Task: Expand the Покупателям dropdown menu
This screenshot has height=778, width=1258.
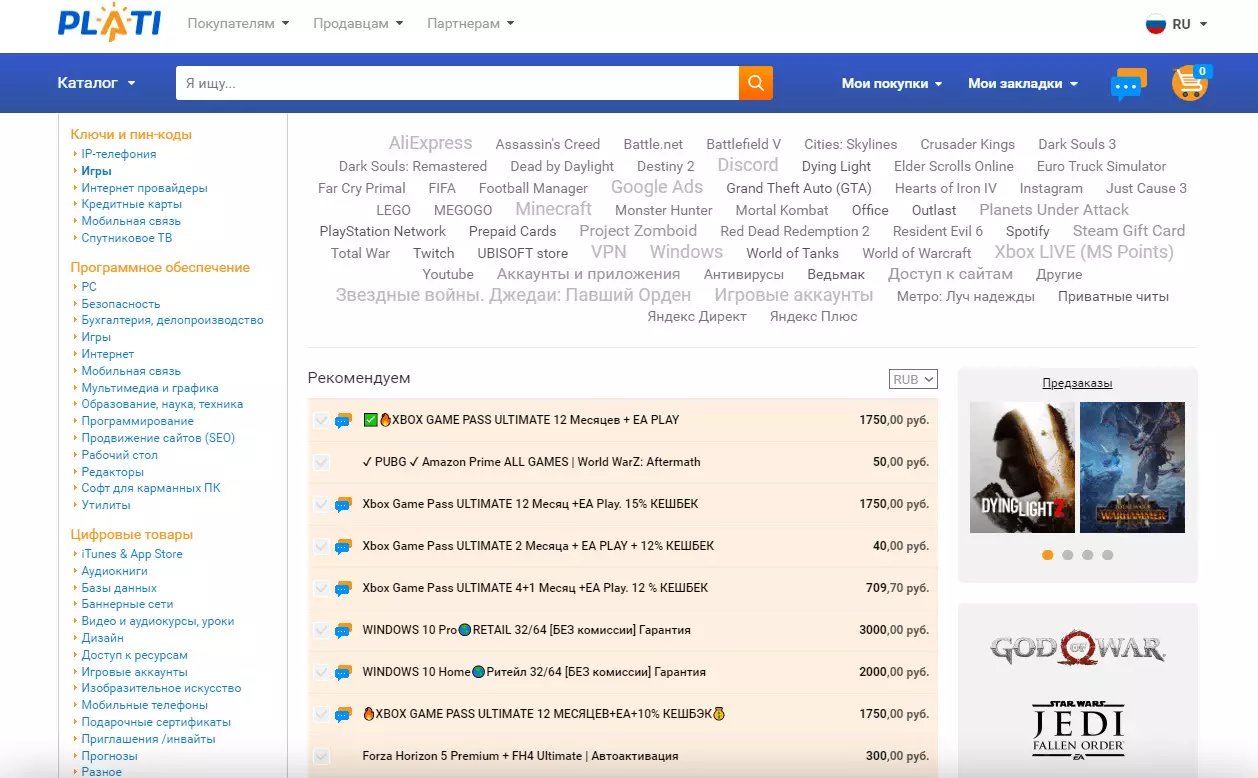Action: coord(238,23)
